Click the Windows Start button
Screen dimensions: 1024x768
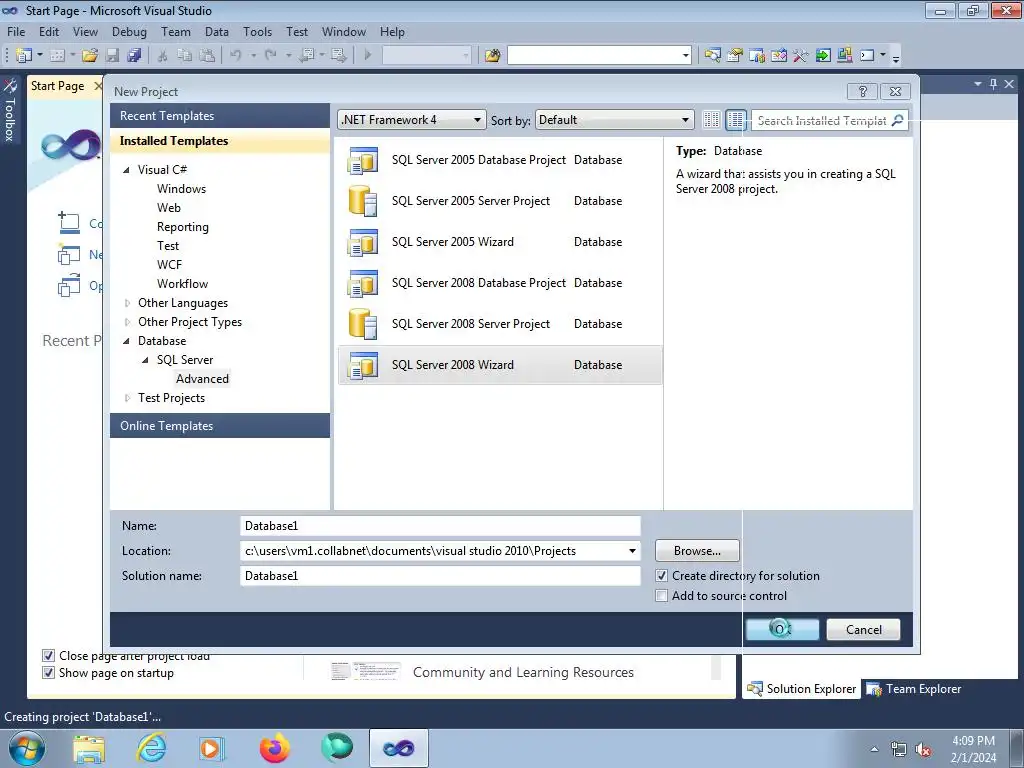[27, 748]
